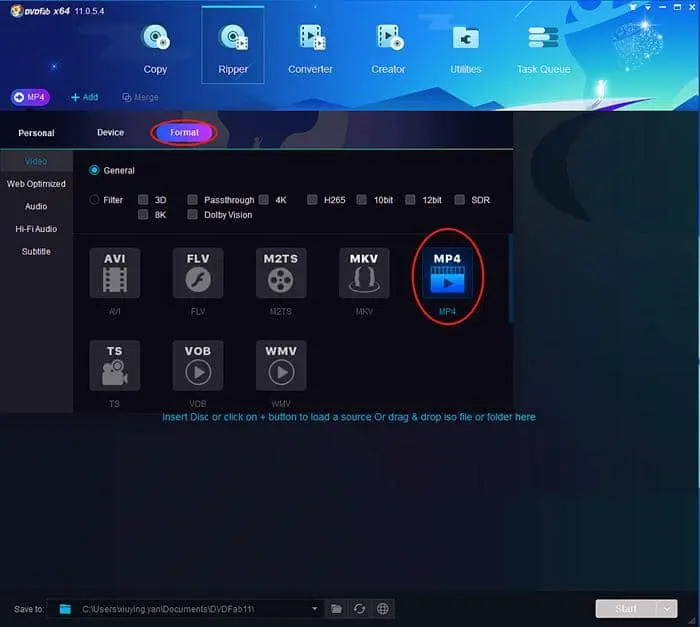Switch to the Personal tab

(x=36, y=133)
